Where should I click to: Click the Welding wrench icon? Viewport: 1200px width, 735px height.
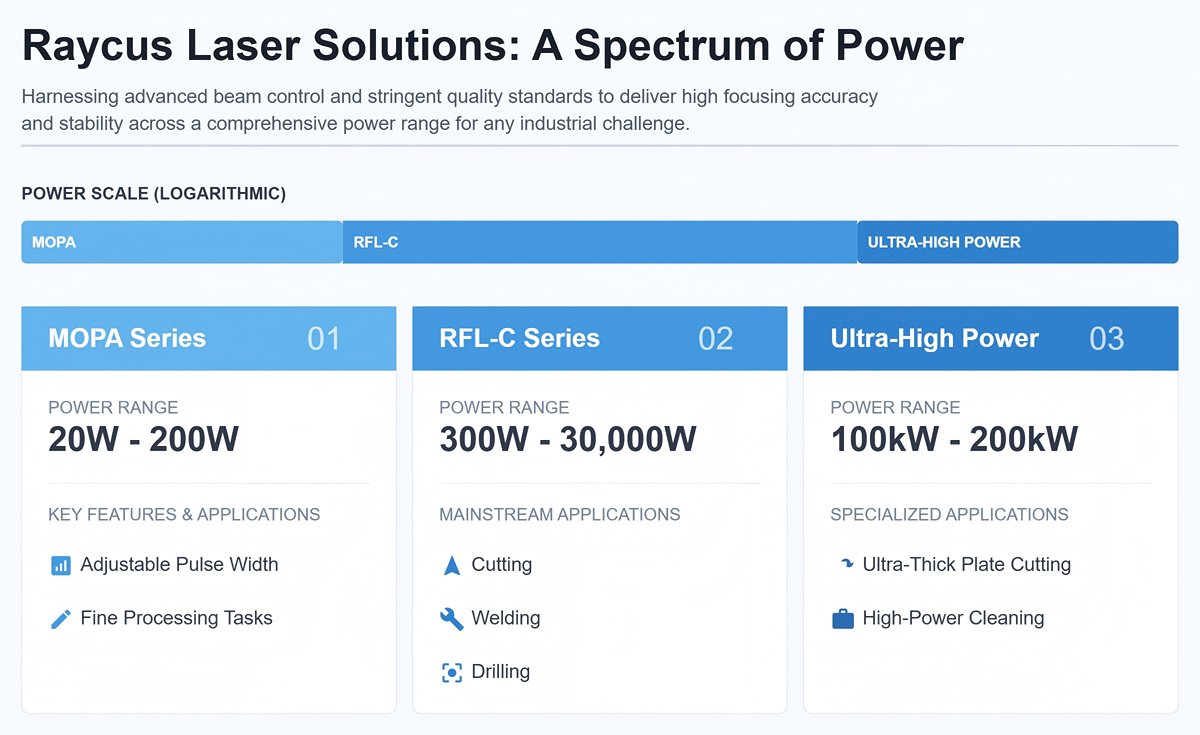[x=452, y=619]
